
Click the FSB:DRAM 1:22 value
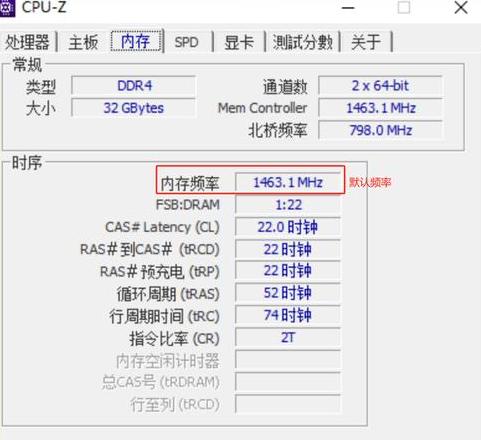(288, 205)
